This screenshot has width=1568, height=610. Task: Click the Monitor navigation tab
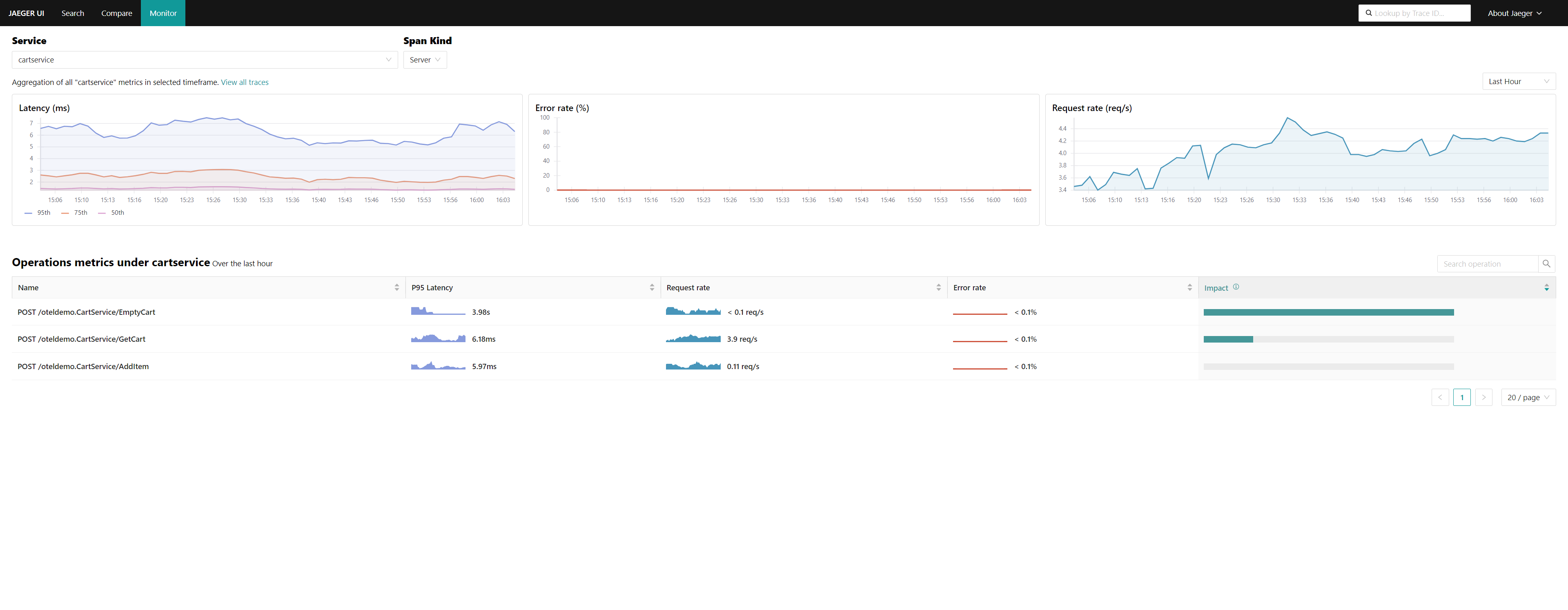coord(163,12)
